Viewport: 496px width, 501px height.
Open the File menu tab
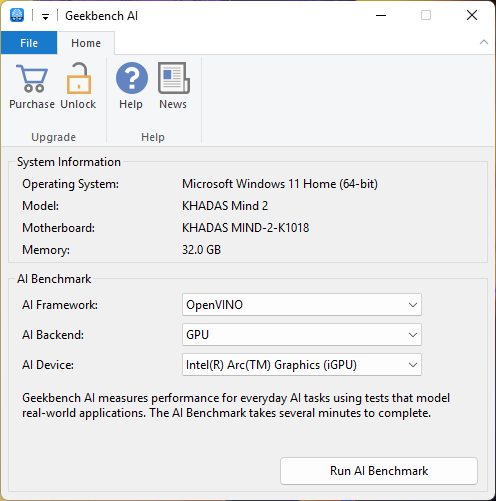point(29,43)
